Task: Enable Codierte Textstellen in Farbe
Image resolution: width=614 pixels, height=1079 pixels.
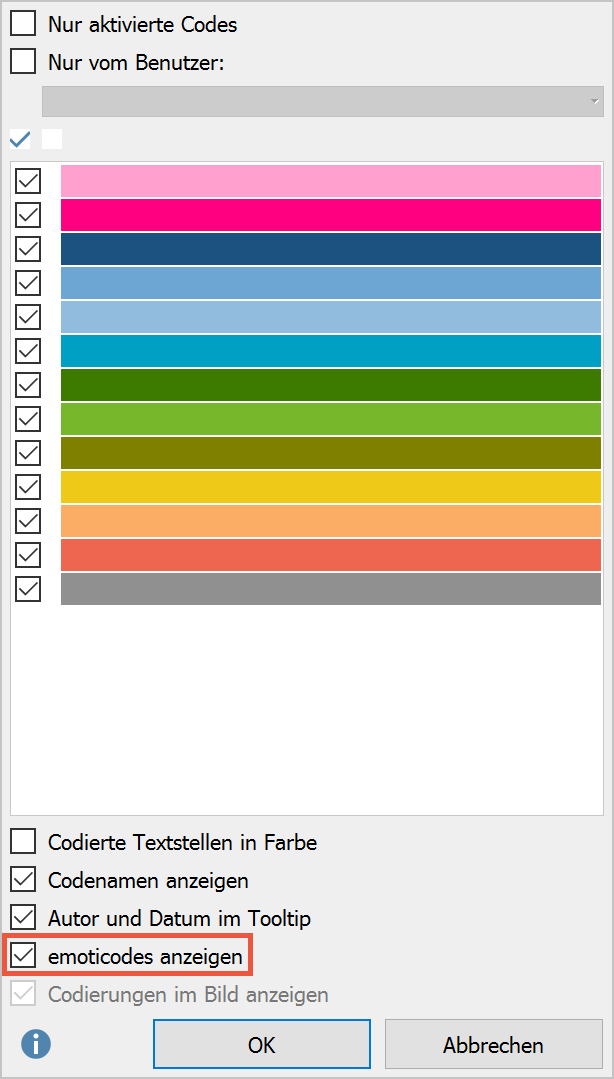Action: pos(23,842)
